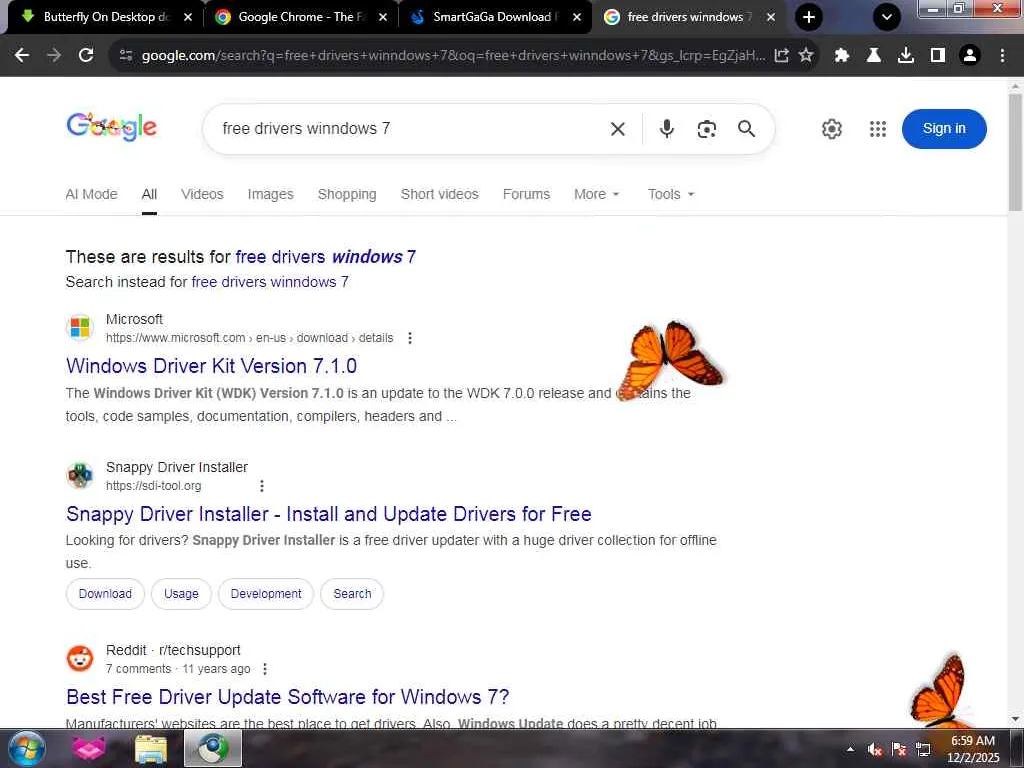
Task: Open Windows Driver Kit Version 7.1.0
Action: pos(212,366)
